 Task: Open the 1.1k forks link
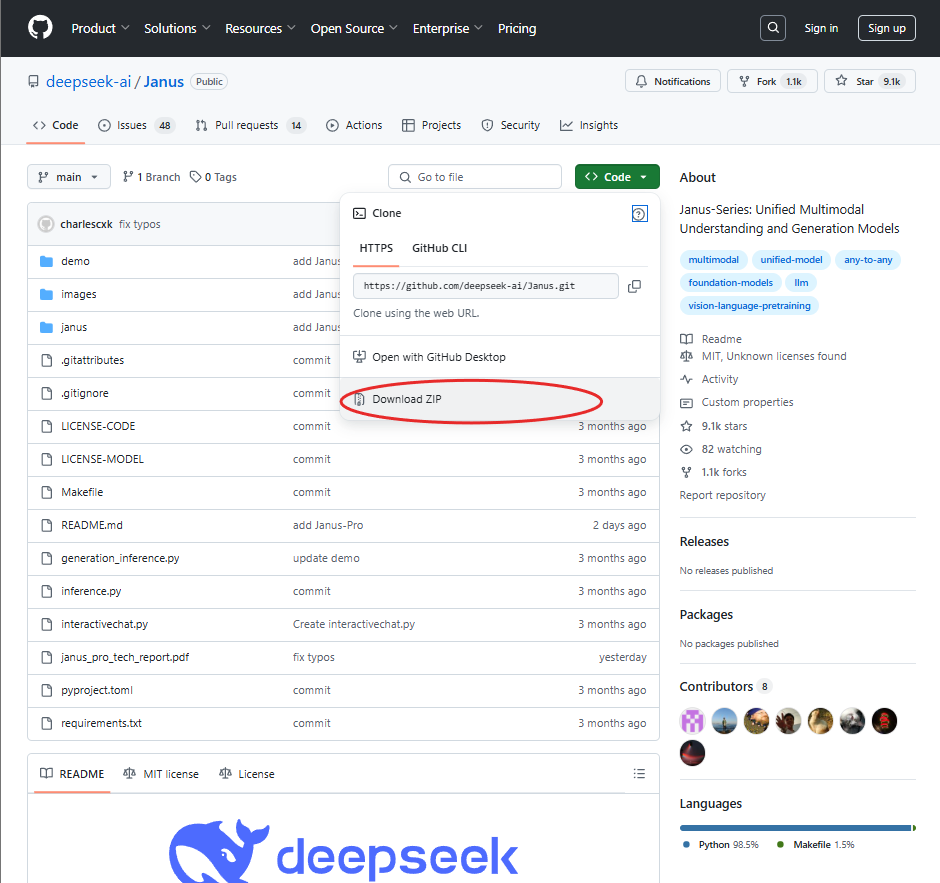[x=713, y=472]
